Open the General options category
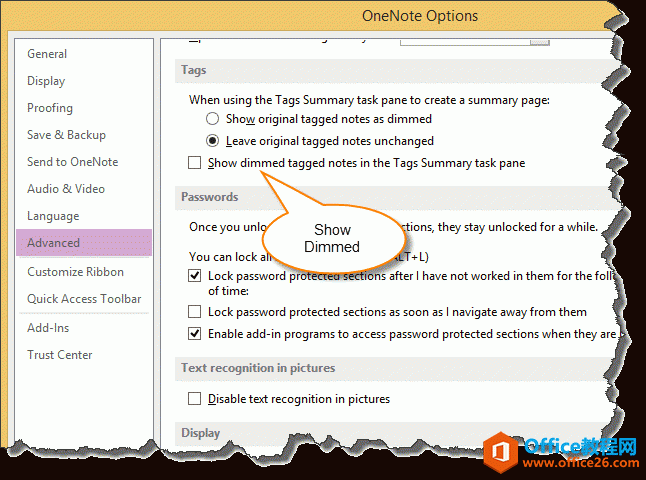646x480 pixels. click(x=47, y=54)
